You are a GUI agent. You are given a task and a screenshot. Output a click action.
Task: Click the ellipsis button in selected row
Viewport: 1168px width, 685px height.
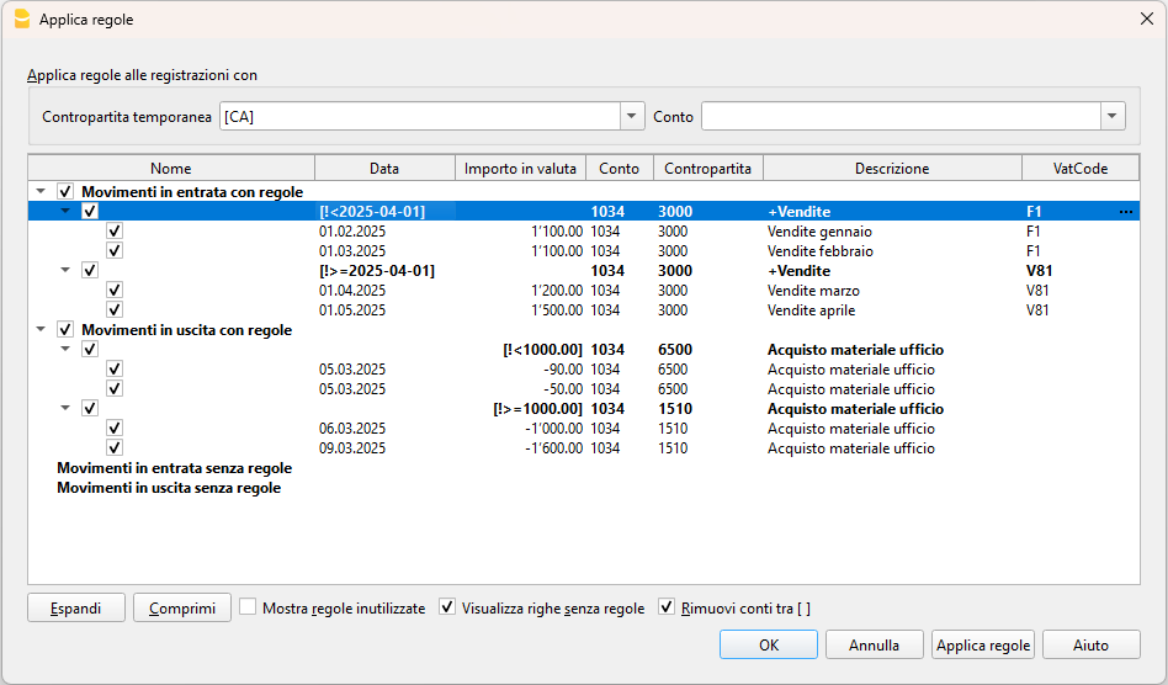click(1126, 212)
